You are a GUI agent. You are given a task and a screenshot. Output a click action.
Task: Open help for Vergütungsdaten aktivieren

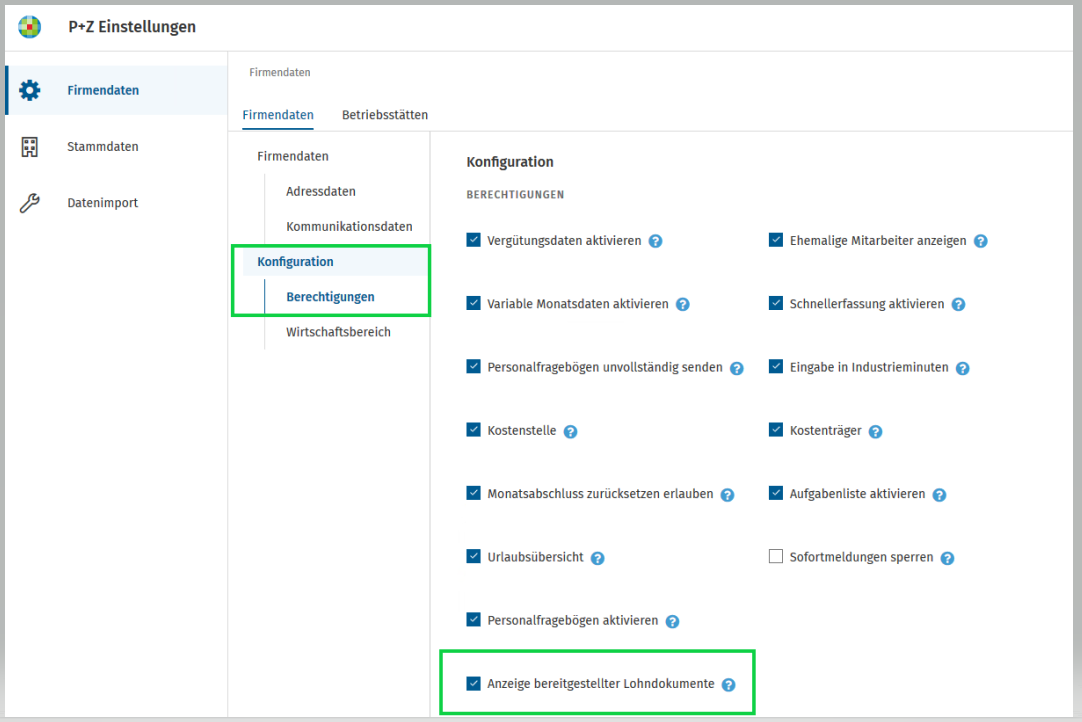pyautogui.click(x=658, y=240)
